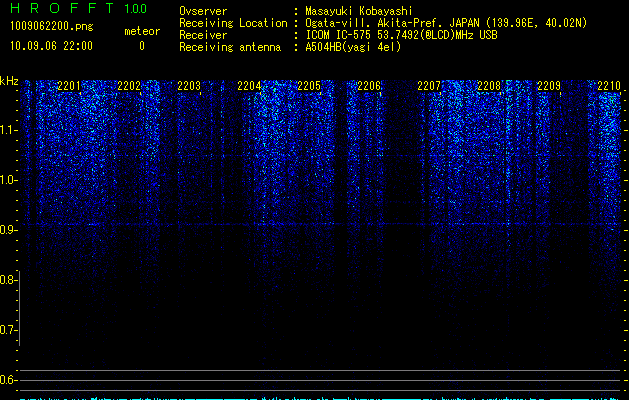Image resolution: width=629 pixels, height=400 pixels.
Task: Click the 2204 time marker
Action: coord(249,86)
